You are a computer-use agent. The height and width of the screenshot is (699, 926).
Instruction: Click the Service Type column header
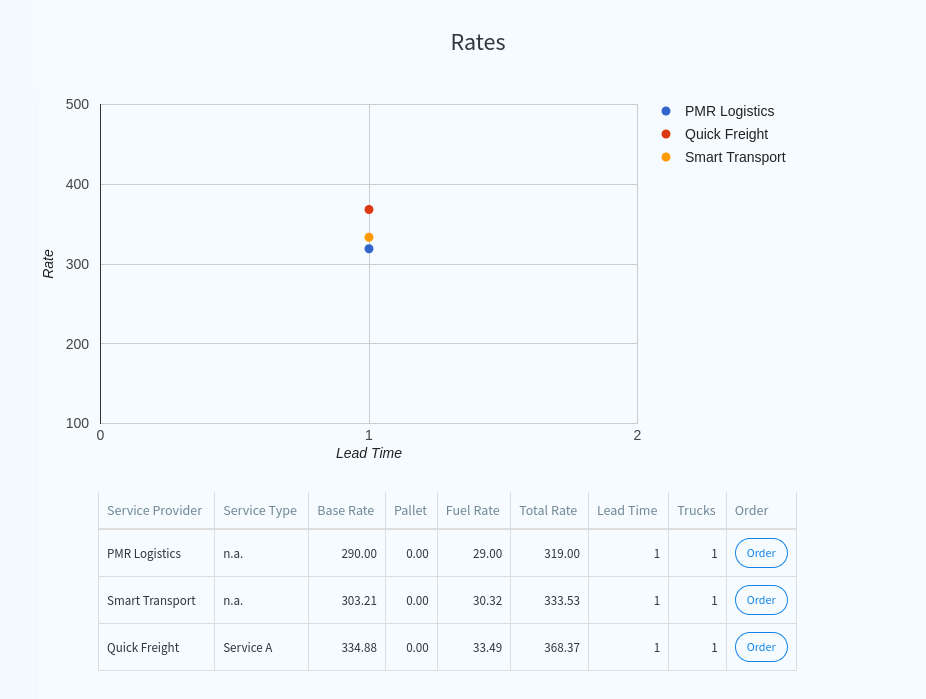[x=260, y=510]
